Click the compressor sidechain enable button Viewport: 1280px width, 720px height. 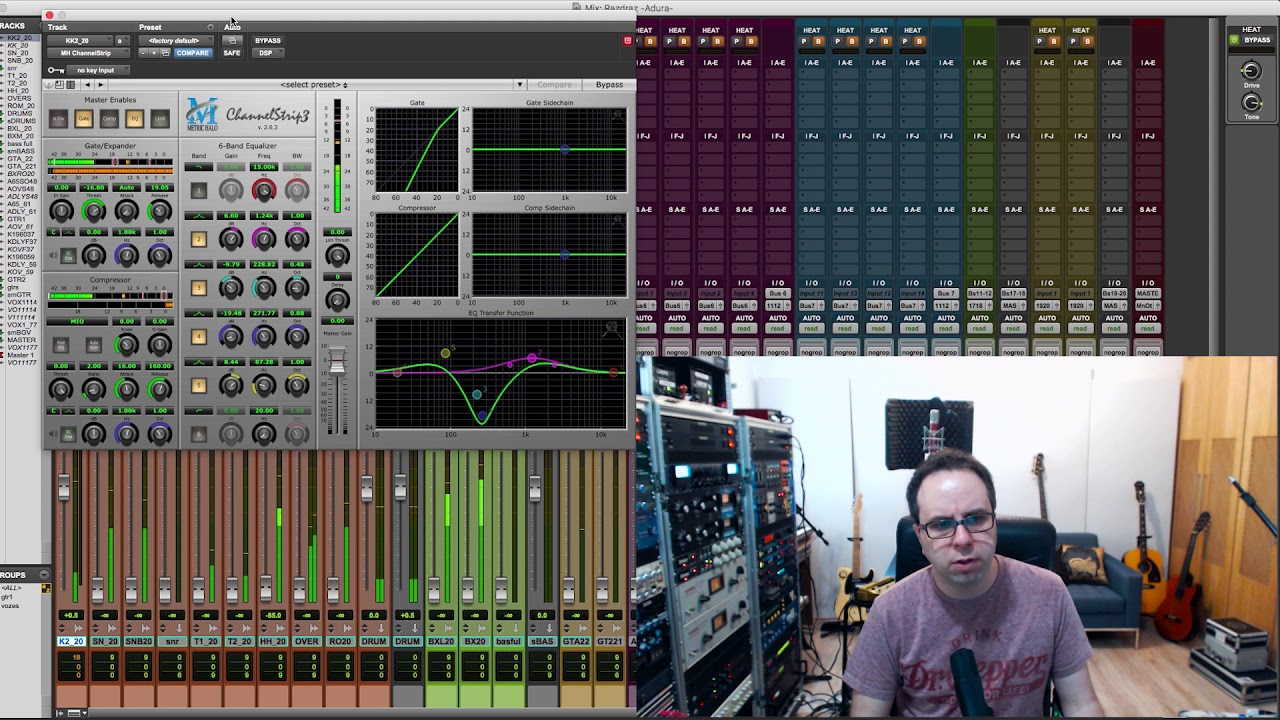click(68, 434)
